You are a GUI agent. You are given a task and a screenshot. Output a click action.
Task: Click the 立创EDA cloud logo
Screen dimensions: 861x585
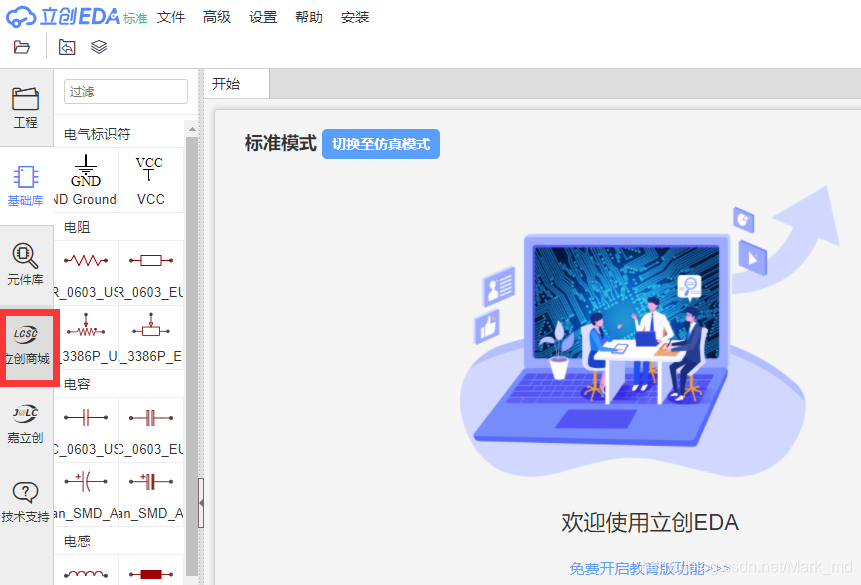[63, 16]
